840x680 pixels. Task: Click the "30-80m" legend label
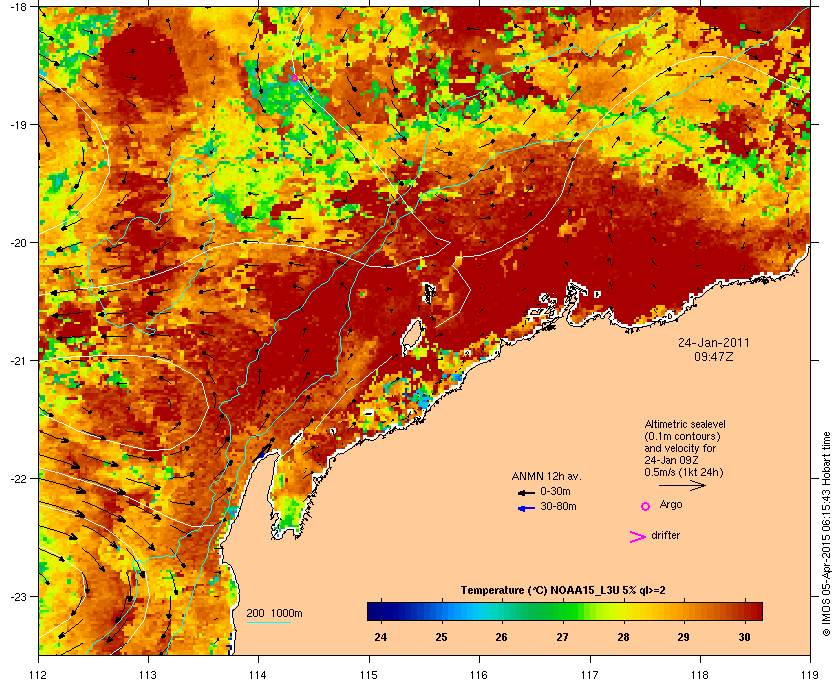coord(558,506)
